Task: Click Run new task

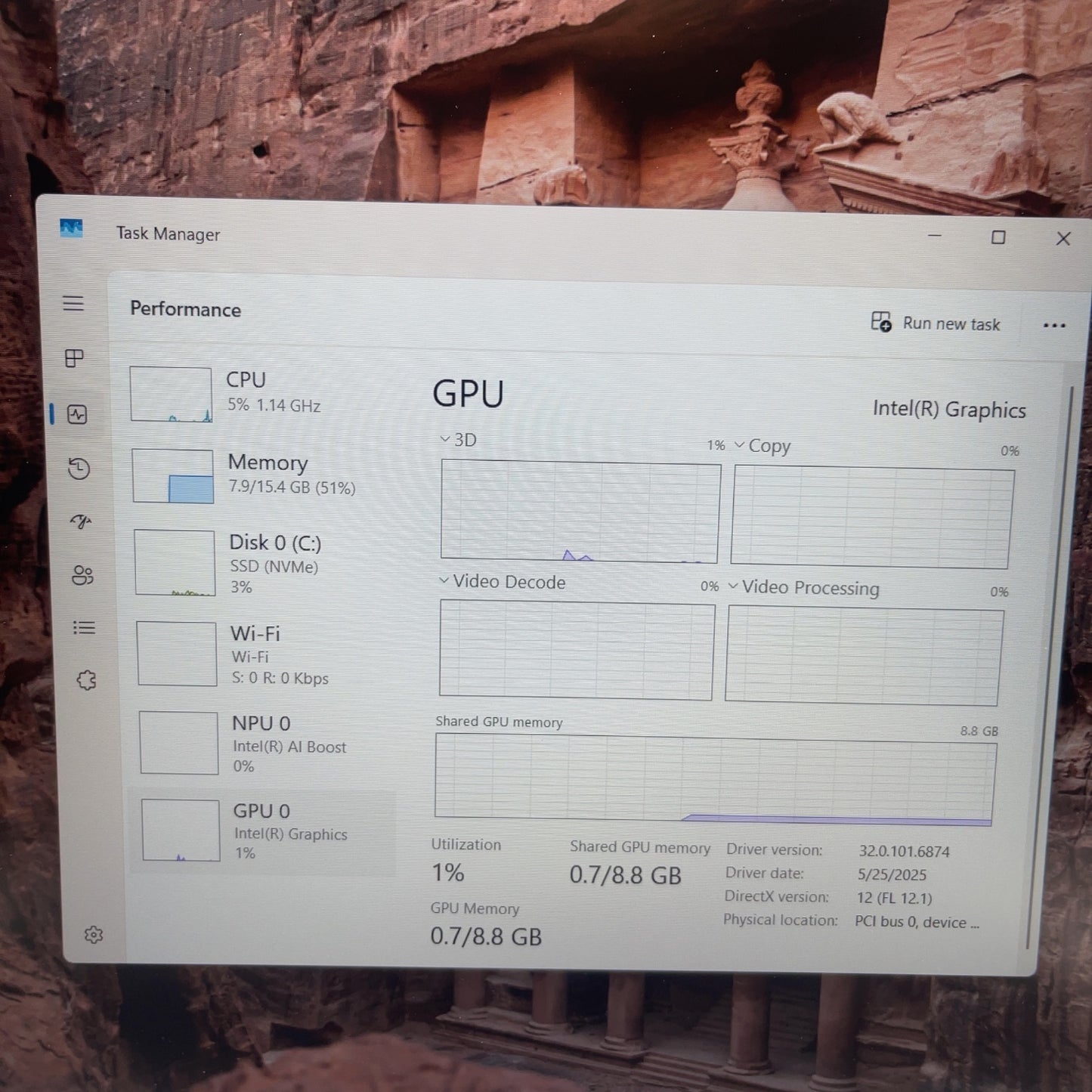Action: [x=936, y=323]
